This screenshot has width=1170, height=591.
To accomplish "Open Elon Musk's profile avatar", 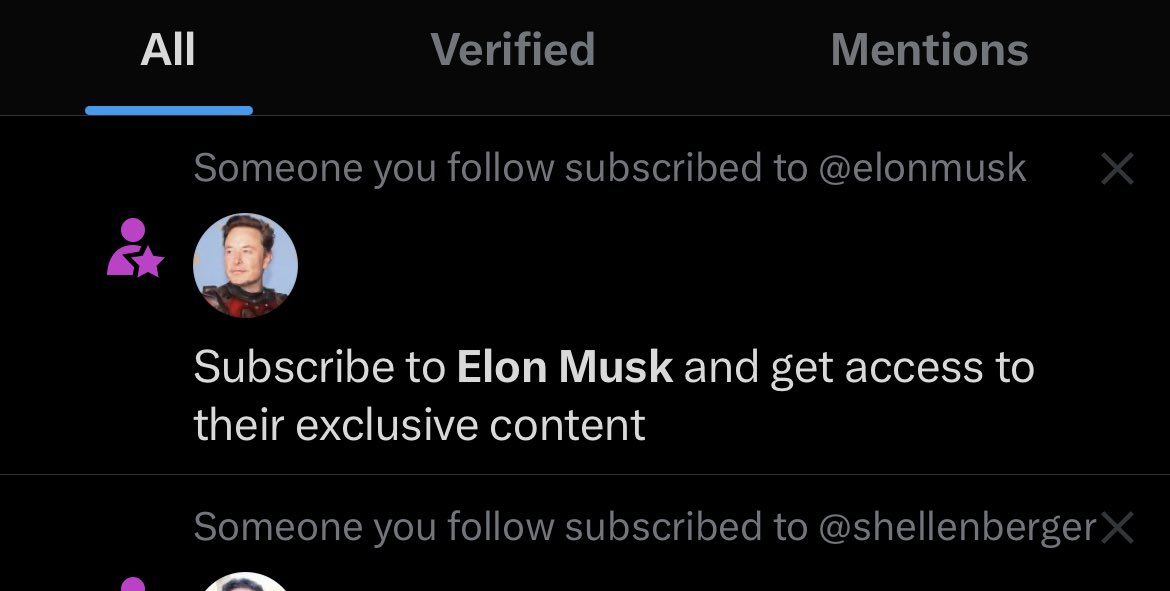I will [245, 266].
